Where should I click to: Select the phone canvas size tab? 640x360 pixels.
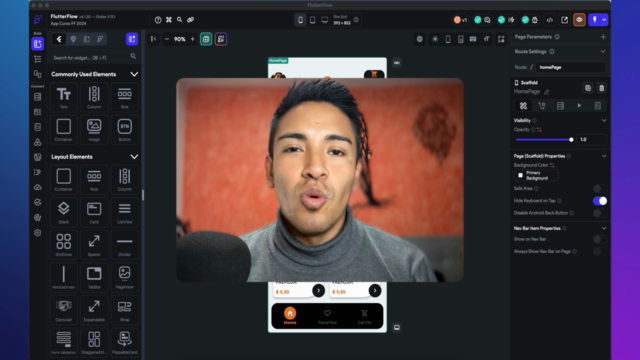pos(300,20)
